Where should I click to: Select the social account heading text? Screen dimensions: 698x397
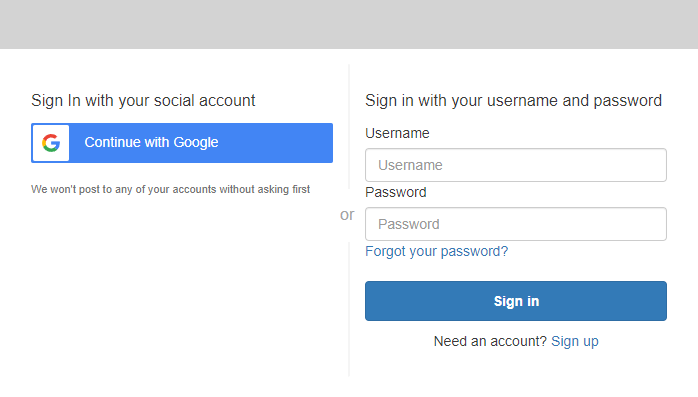[x=143, y=101]
